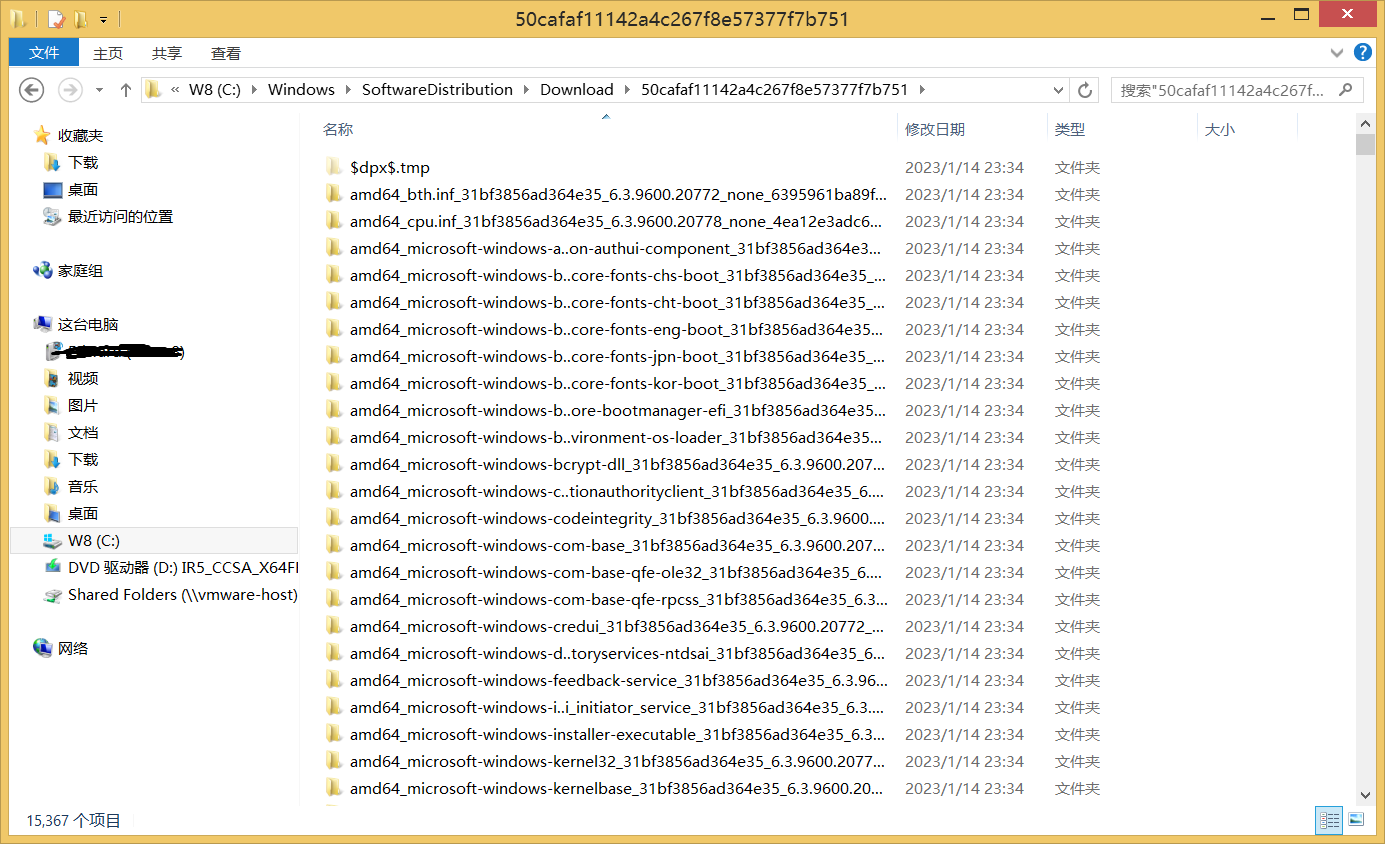
Task: Select the amd64_microsoft-windows-feedback-service folder name
Action: [618, 680]
